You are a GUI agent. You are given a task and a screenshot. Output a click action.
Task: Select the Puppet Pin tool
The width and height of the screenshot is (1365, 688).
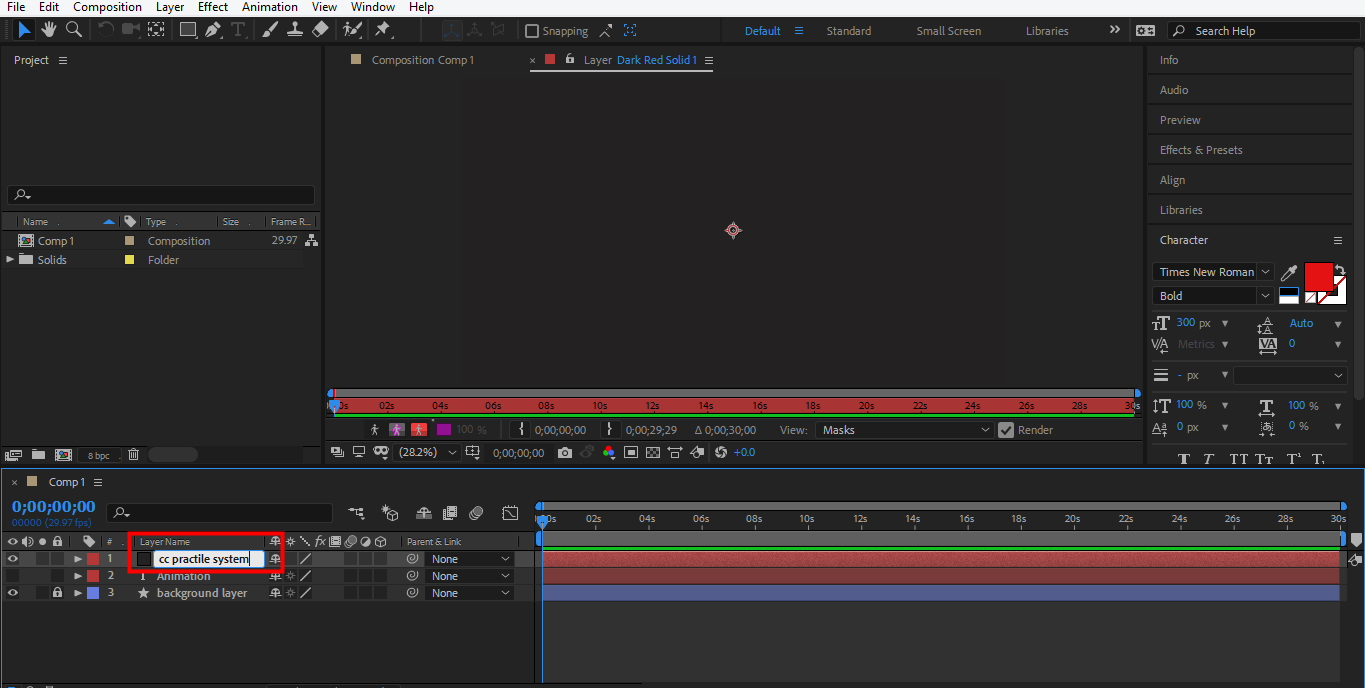pyautogui.click(x=382, y=30)
